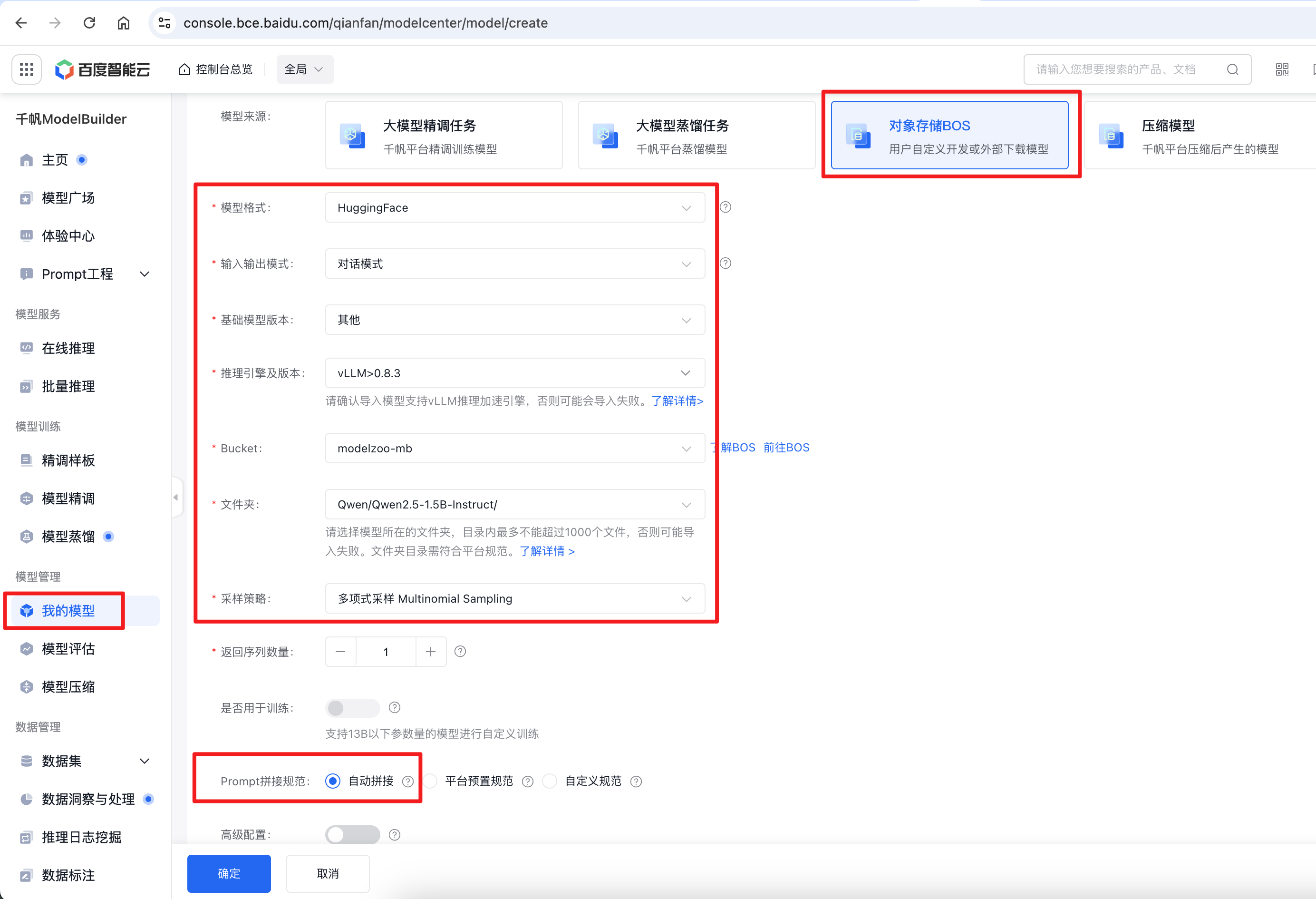This screenshot has height=899, width=1316.
Task: Toggle the 高级配置 switch
Action: pyautogui.click(x=352, y=835)
